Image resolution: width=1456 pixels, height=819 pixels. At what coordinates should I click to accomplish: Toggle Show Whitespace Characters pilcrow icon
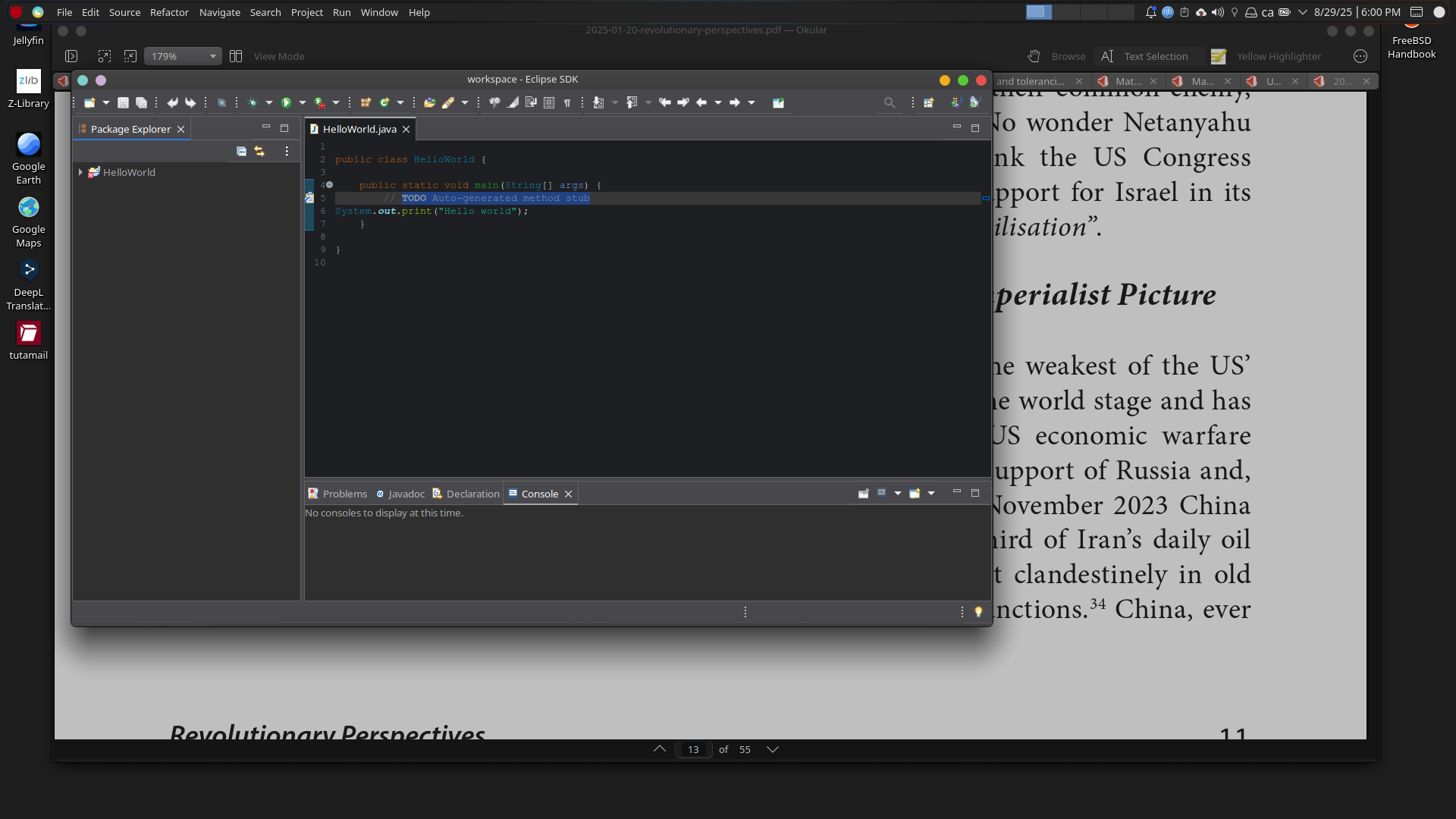567,103
